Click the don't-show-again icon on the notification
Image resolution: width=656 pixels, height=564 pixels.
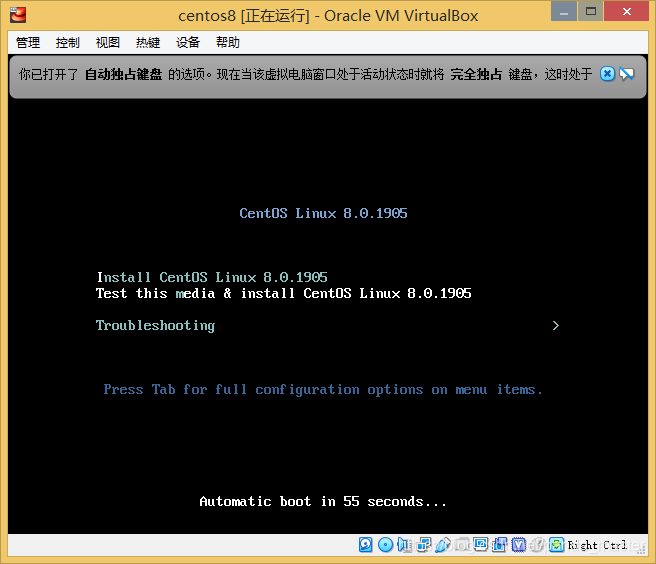tap(627, 74)
